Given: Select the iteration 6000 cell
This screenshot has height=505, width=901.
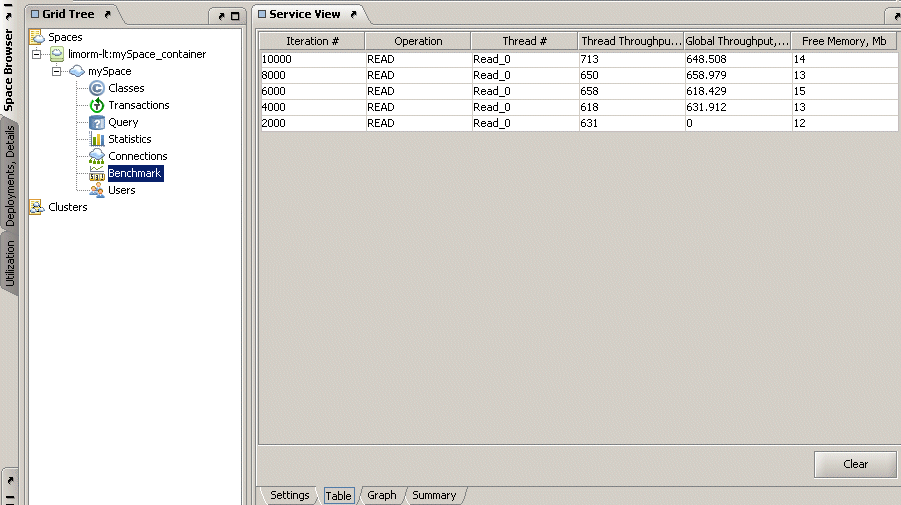Looking at the screenshot, I should (x=313, y=91).
